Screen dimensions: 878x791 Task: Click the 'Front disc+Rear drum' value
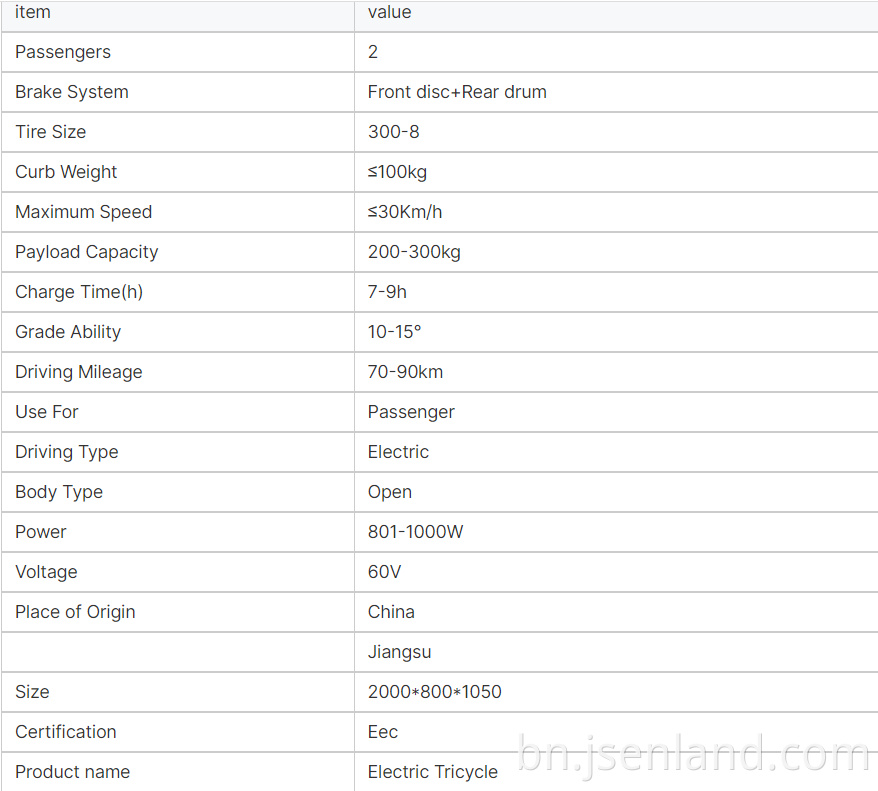[x=457, y=92]
